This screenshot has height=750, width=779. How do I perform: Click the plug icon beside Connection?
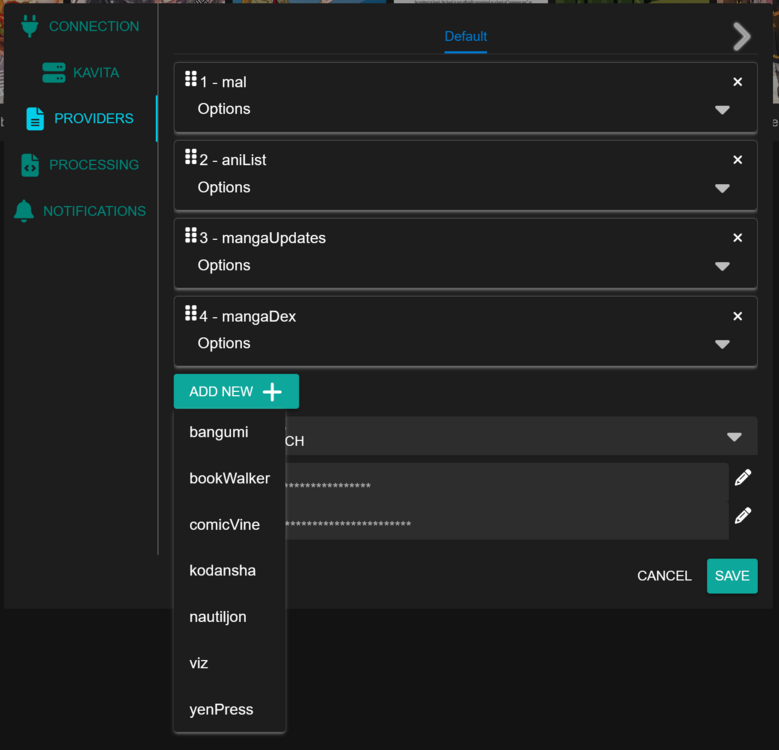tap(30, 26)
